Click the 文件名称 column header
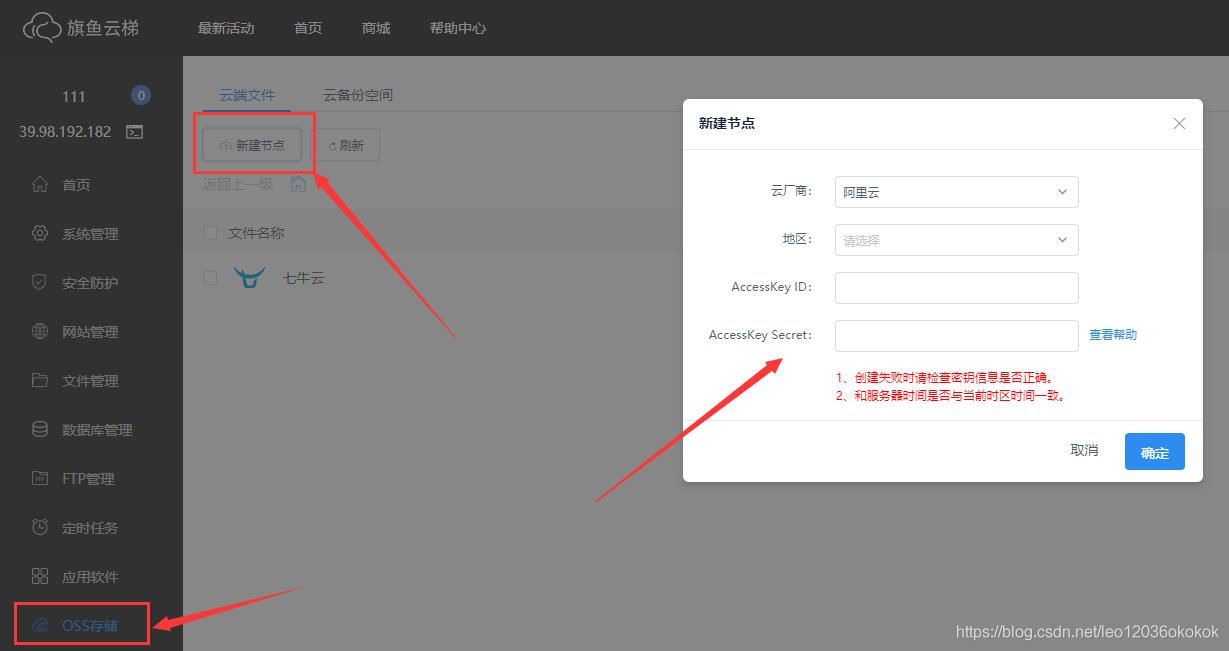The height and width of the screenshot is (651, 1229). tap(256, 232)
